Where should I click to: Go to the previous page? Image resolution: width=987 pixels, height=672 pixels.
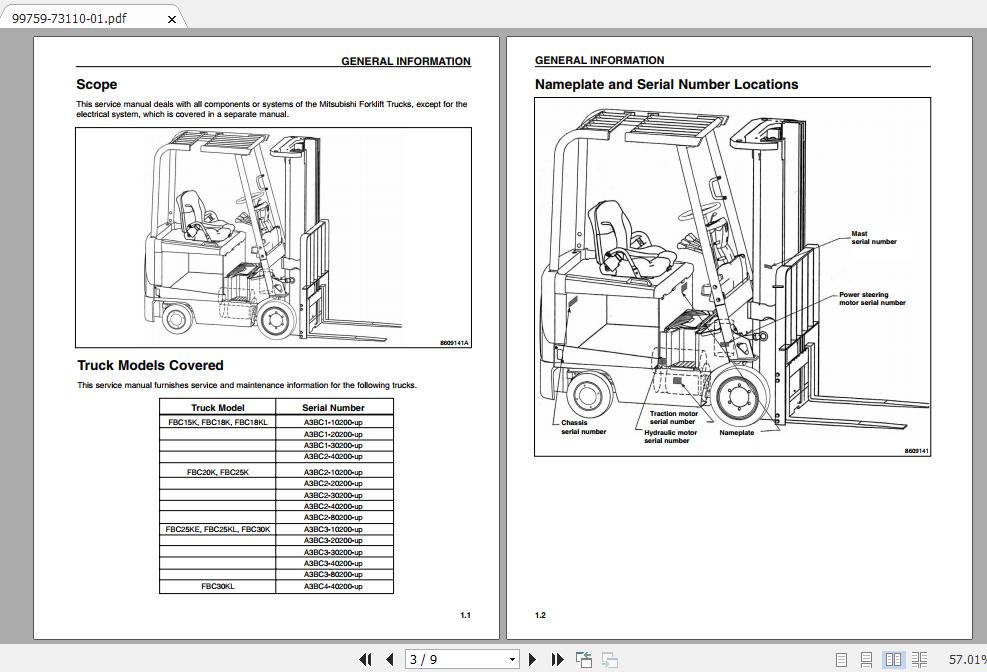[389, 659]
